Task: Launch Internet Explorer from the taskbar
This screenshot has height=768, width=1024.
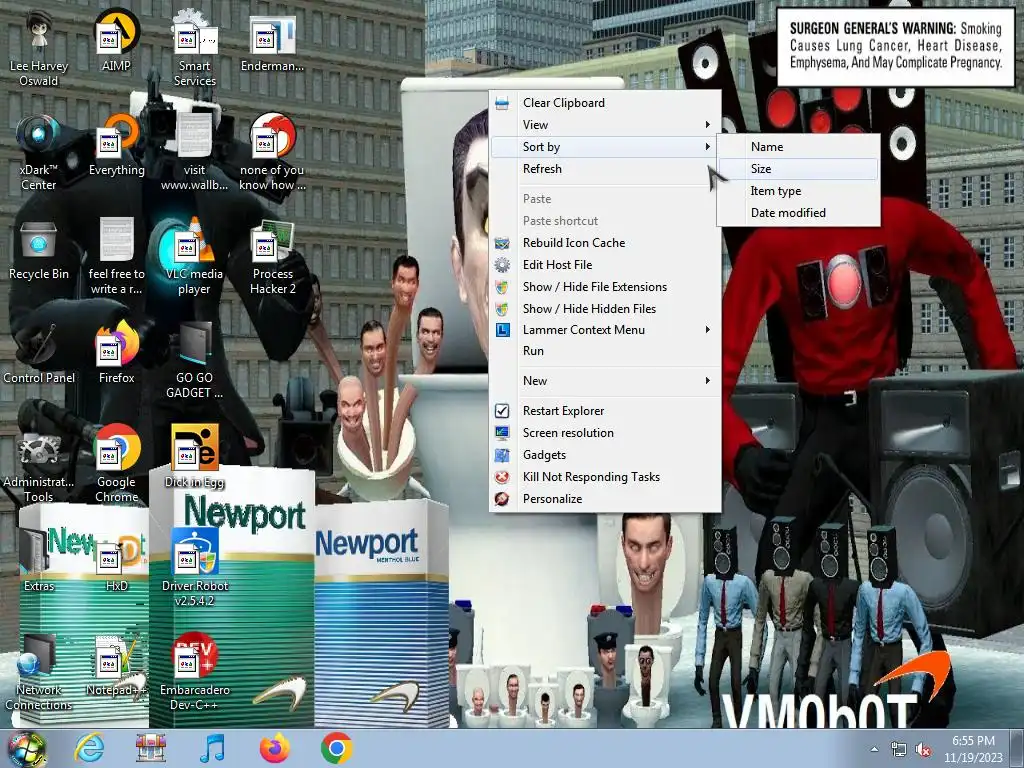Action: point(89,749)
